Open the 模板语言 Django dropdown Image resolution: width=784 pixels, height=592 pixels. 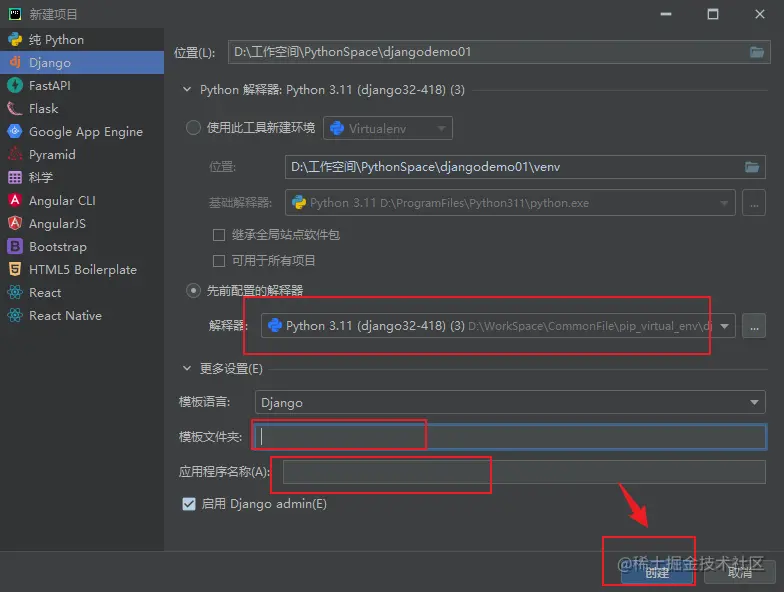(x=510, y=402)
